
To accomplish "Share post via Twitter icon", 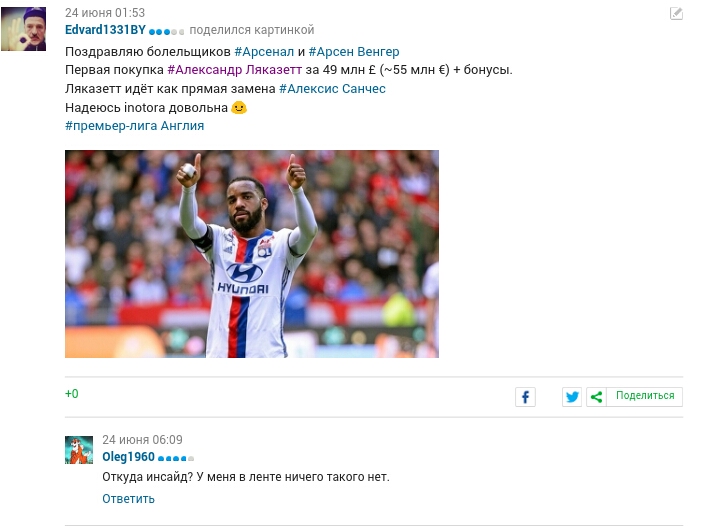I will (x=572, y=397).
